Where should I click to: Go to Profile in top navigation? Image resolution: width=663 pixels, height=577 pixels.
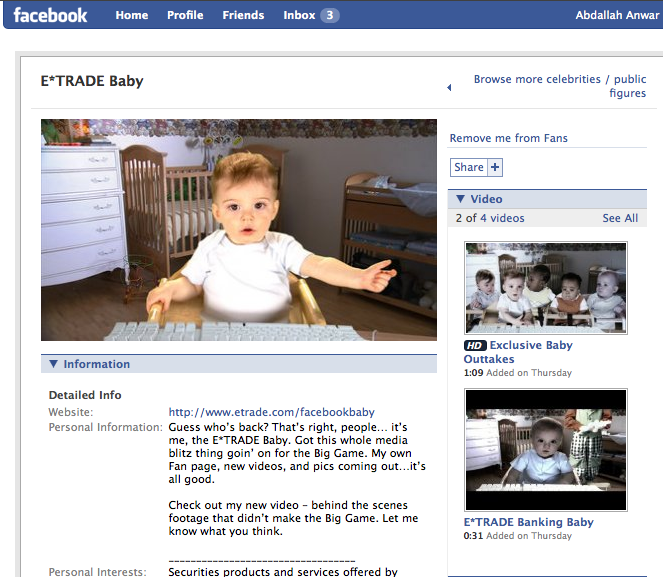pyautogui.click(x=185, y=15)
